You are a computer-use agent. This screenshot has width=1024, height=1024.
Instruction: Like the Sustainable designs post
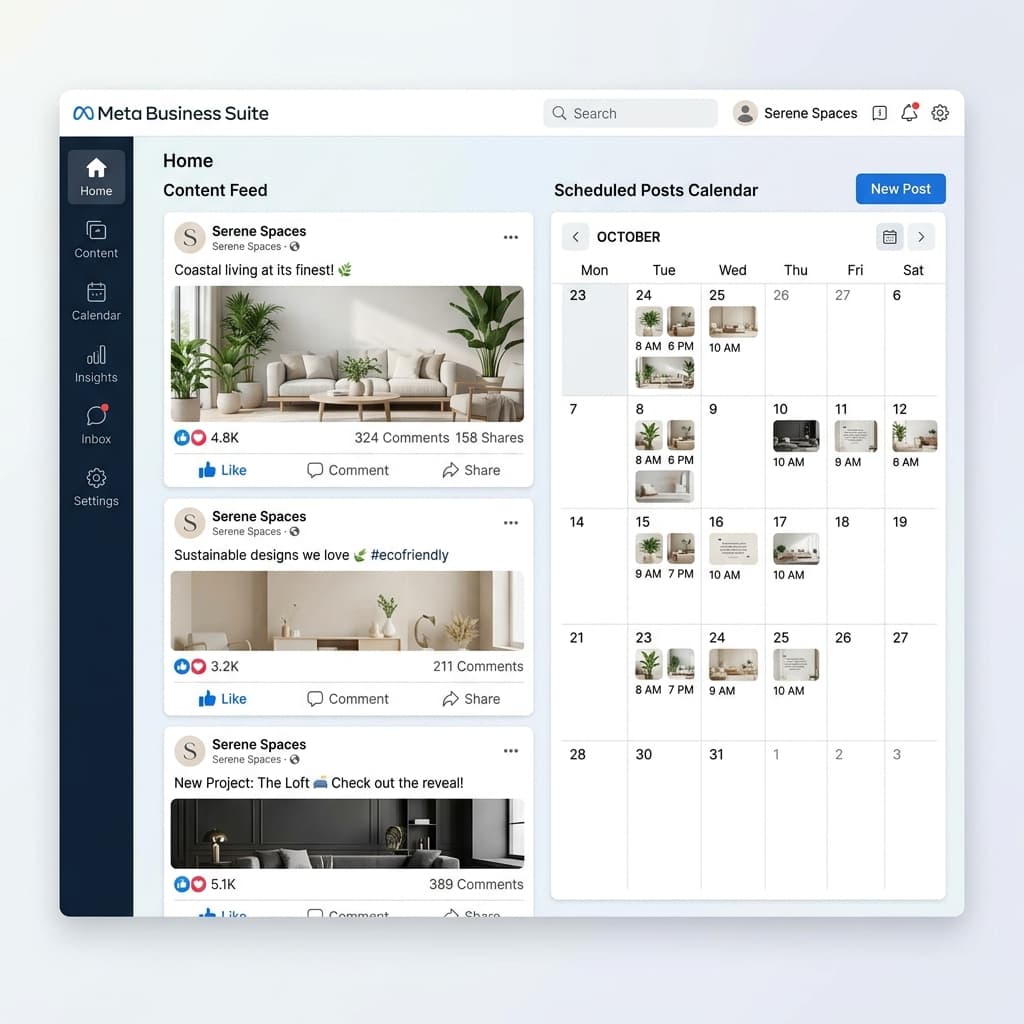tap(220, 699)
